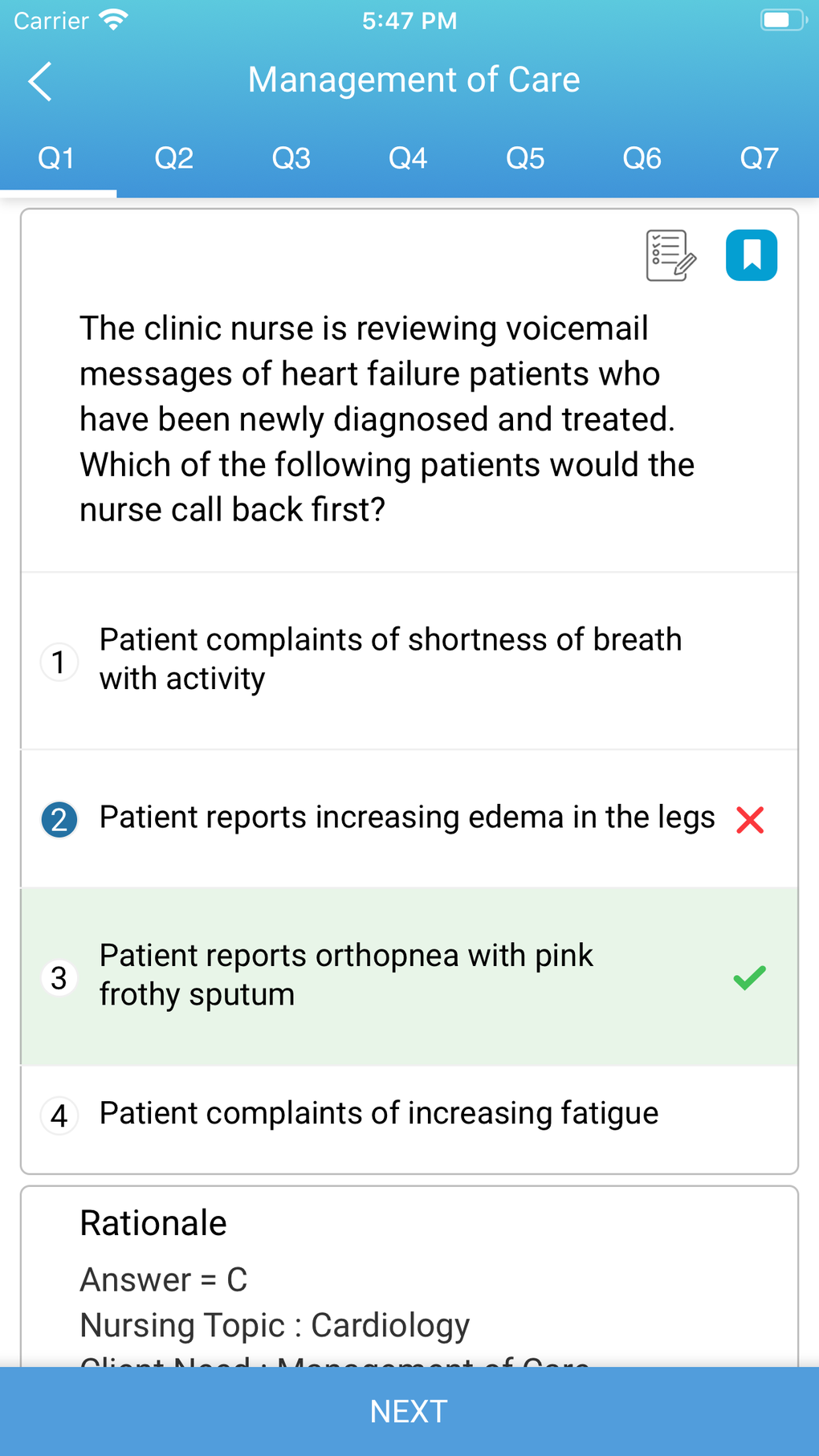Tap the Wi-Fi signal icon
819x1456 pixels.
click(x=113, y=20)
